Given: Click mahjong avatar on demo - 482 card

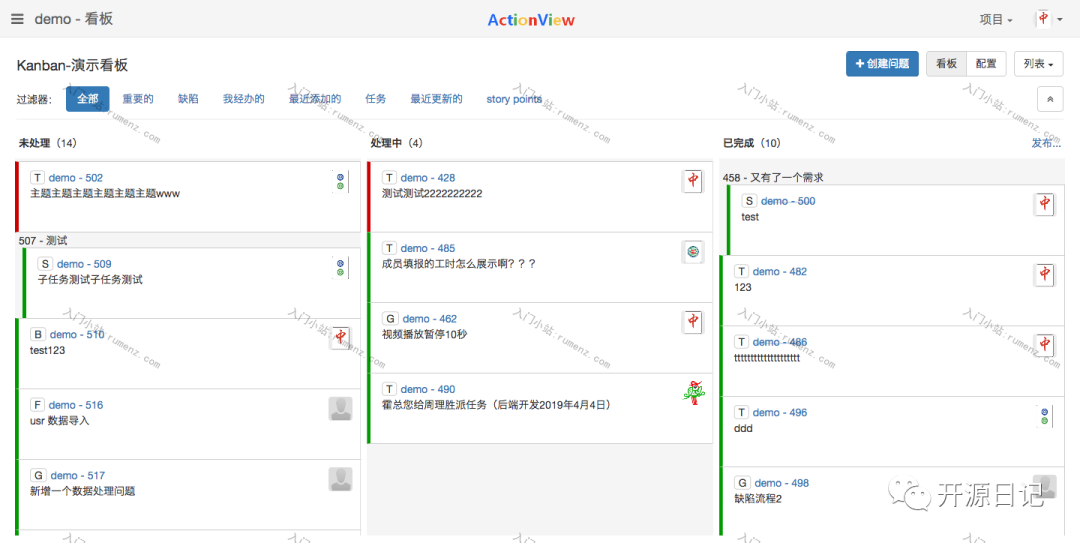Looking at the screenshot, I should coord(1045,275).
